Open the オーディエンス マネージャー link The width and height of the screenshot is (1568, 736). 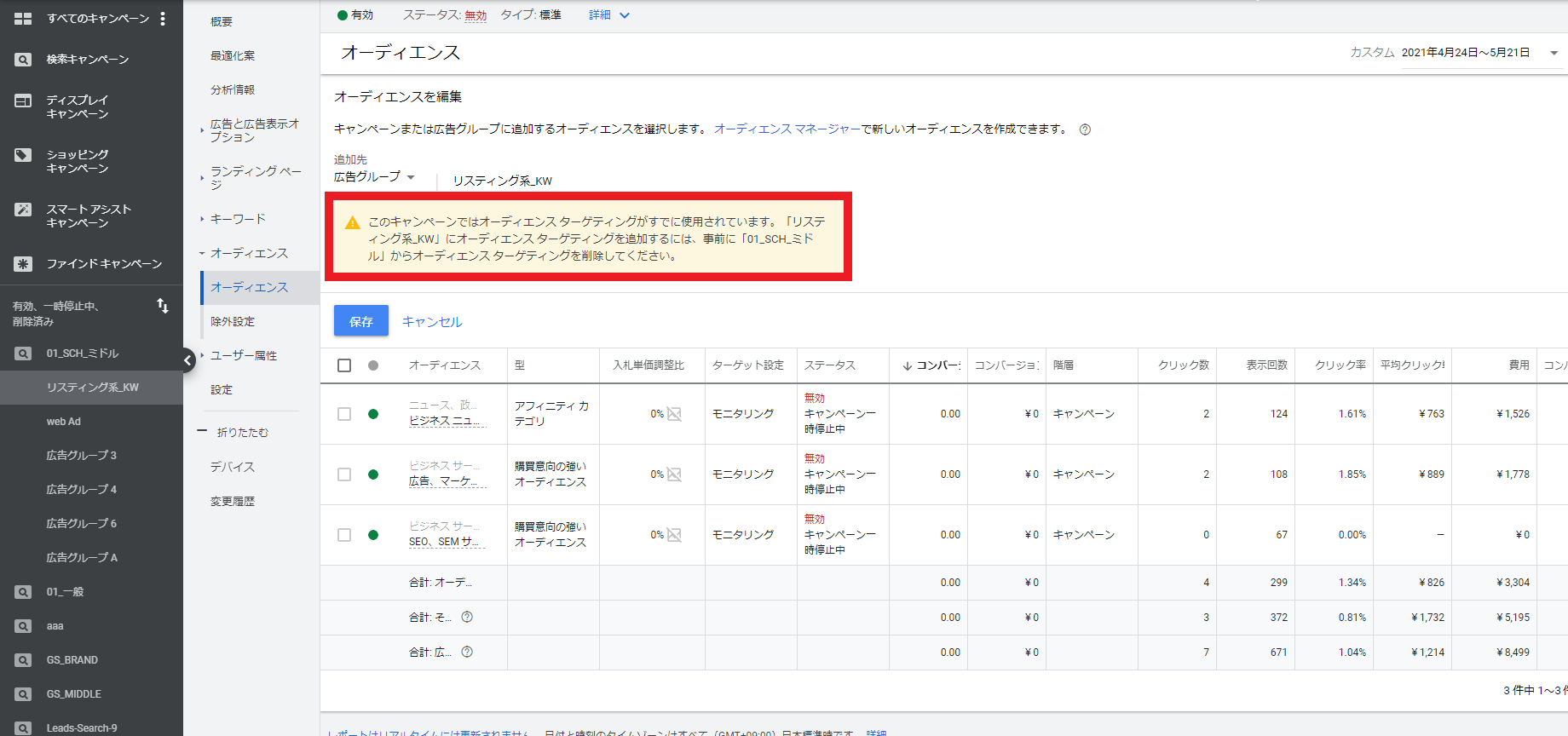pos(787,129)
